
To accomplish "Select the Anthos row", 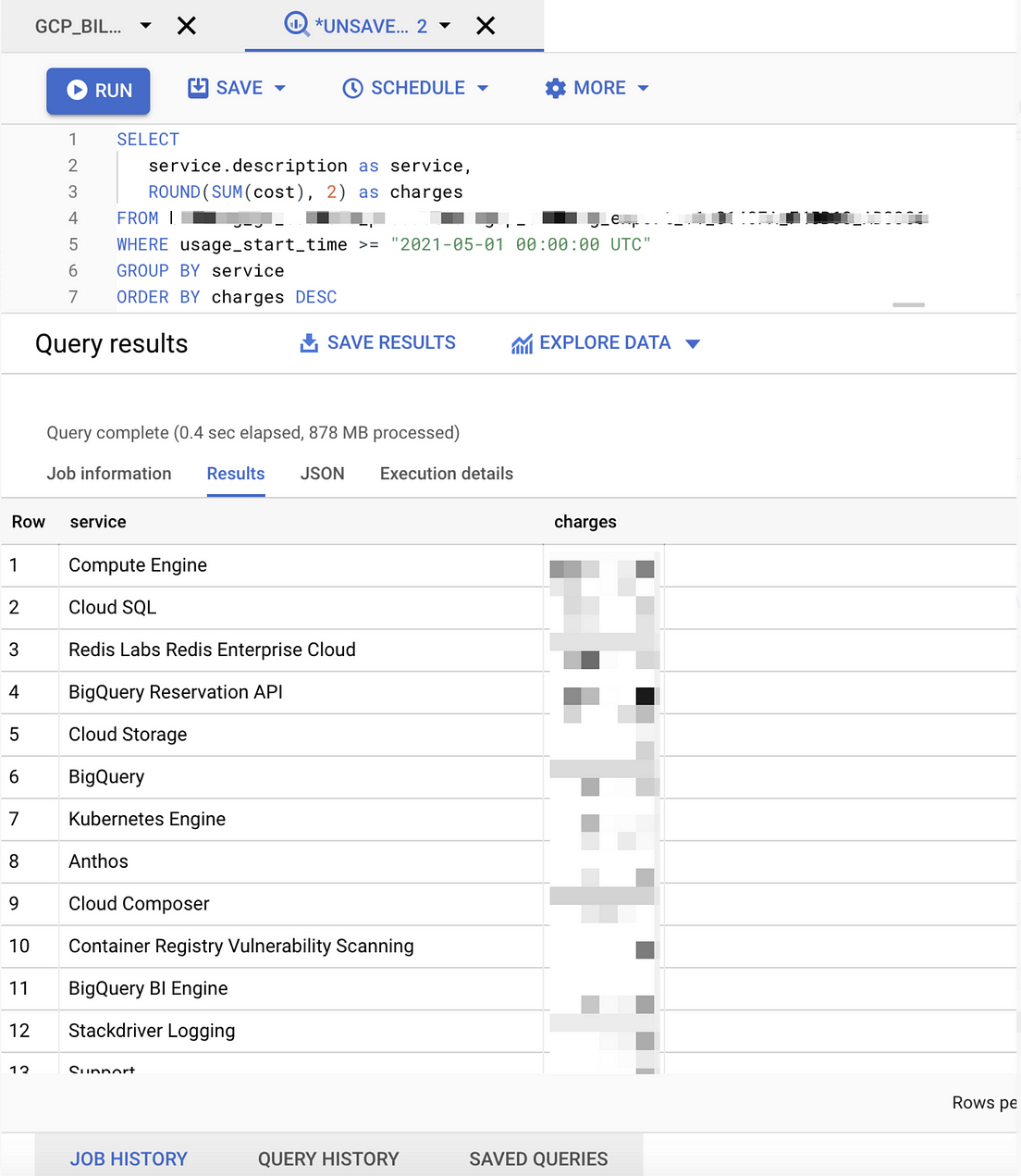I will pyautogui.click(x=509, y=862).
